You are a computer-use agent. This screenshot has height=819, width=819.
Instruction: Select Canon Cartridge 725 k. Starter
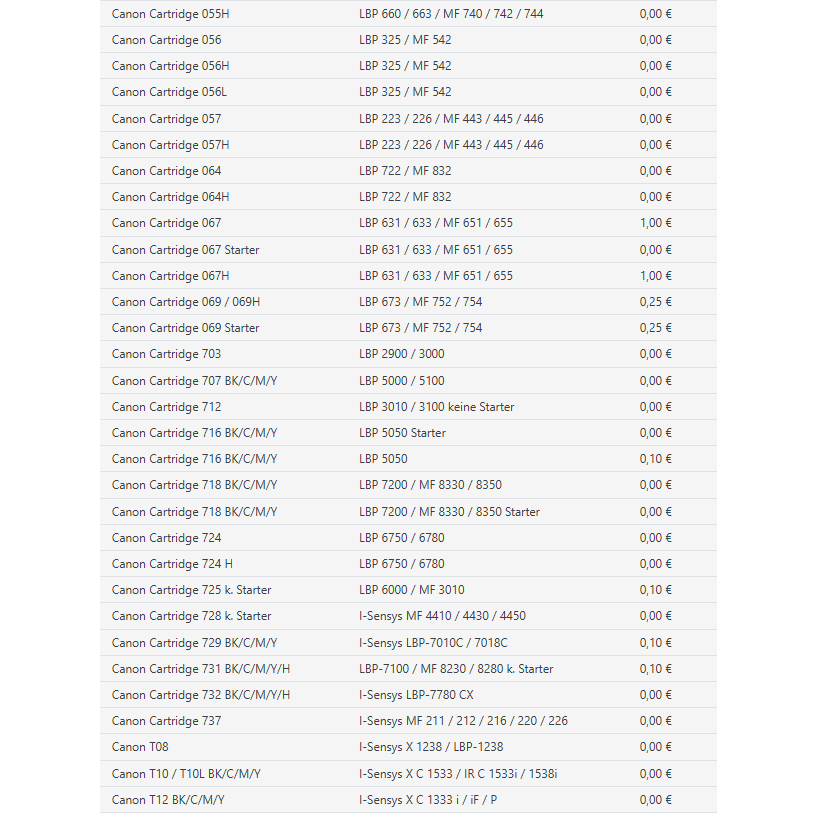point(191,590)
